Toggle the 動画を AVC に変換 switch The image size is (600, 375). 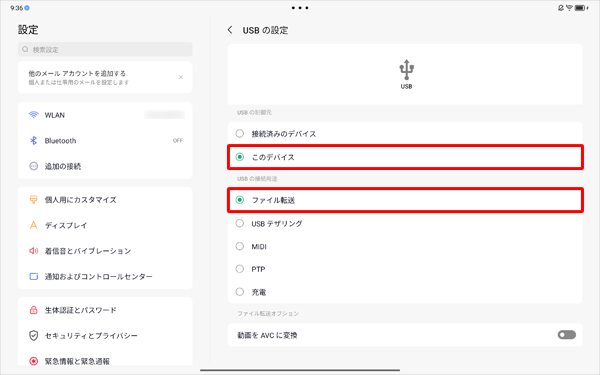click(x=567, y=335)
